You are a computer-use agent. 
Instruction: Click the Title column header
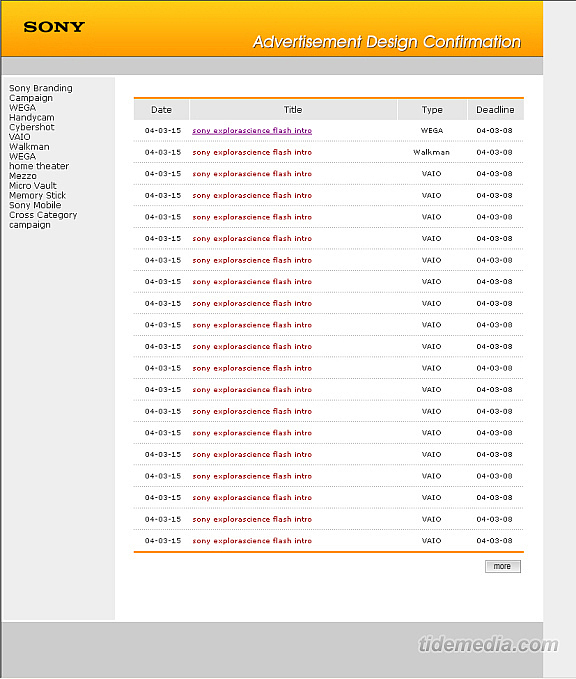pyautogui.click(x=293, y=110)
